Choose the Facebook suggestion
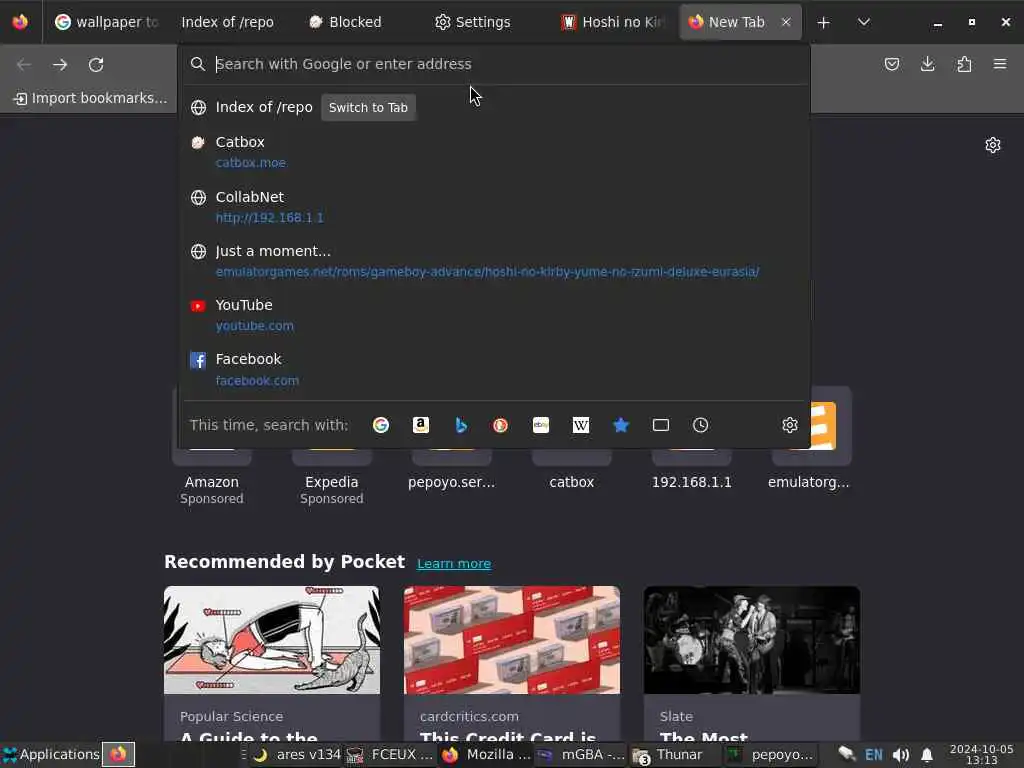This screenshot has width=1024, height=768. click(494, 370)
